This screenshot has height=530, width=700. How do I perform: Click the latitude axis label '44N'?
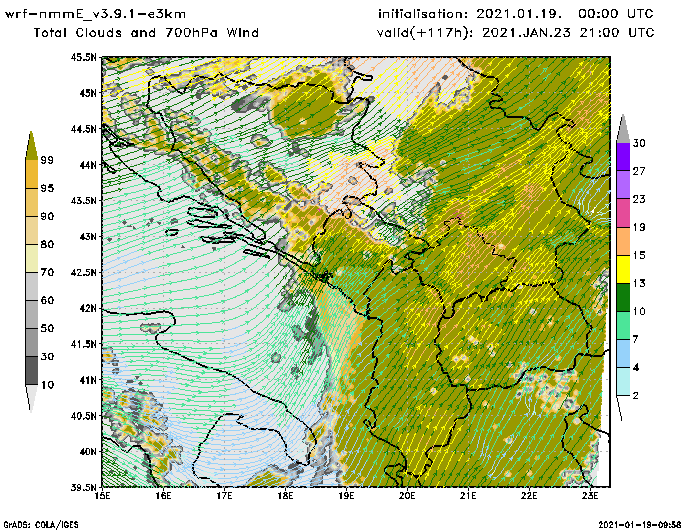click(88, 165)
